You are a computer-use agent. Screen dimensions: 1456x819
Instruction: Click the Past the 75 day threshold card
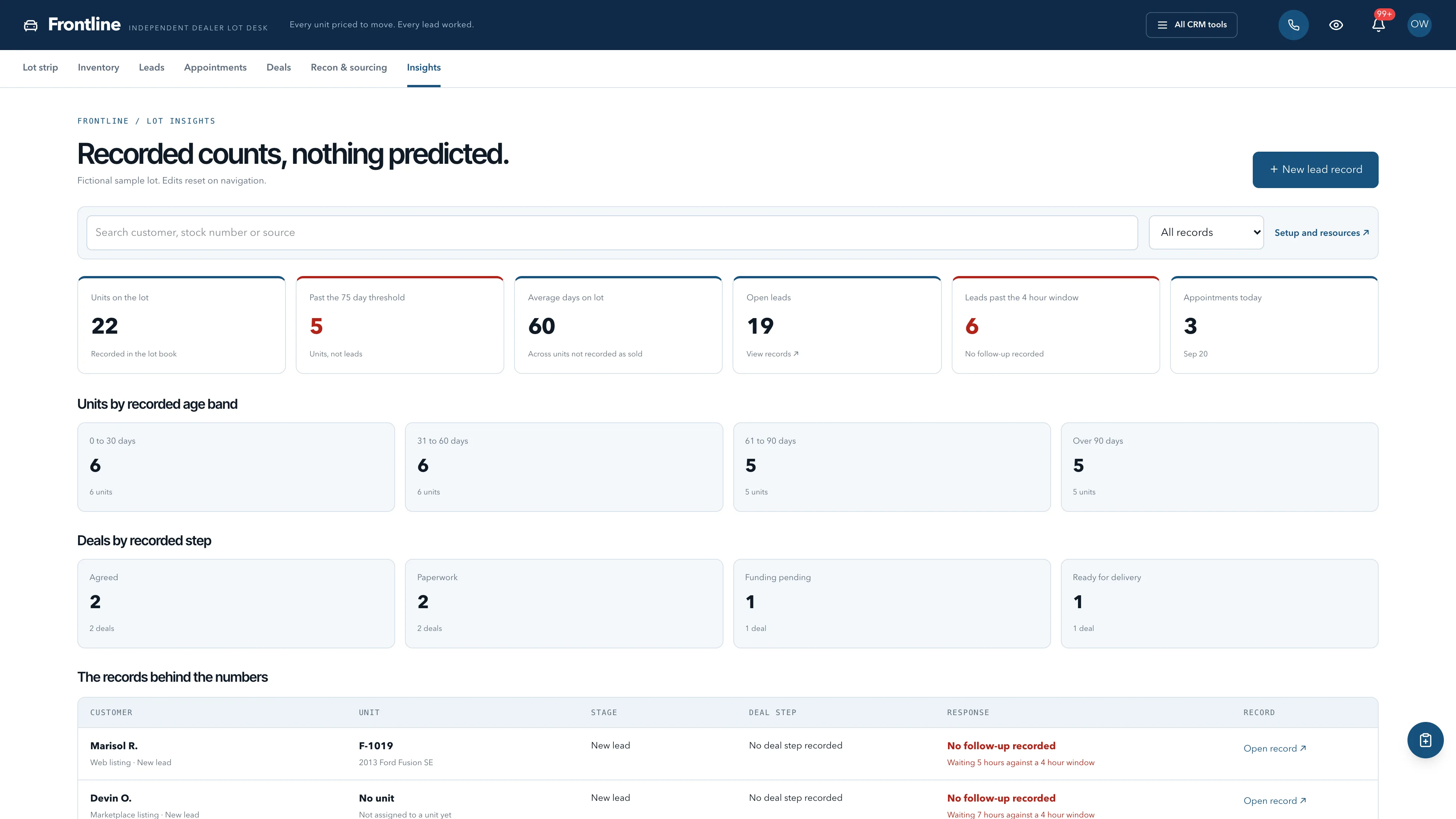tap(400, 325)
